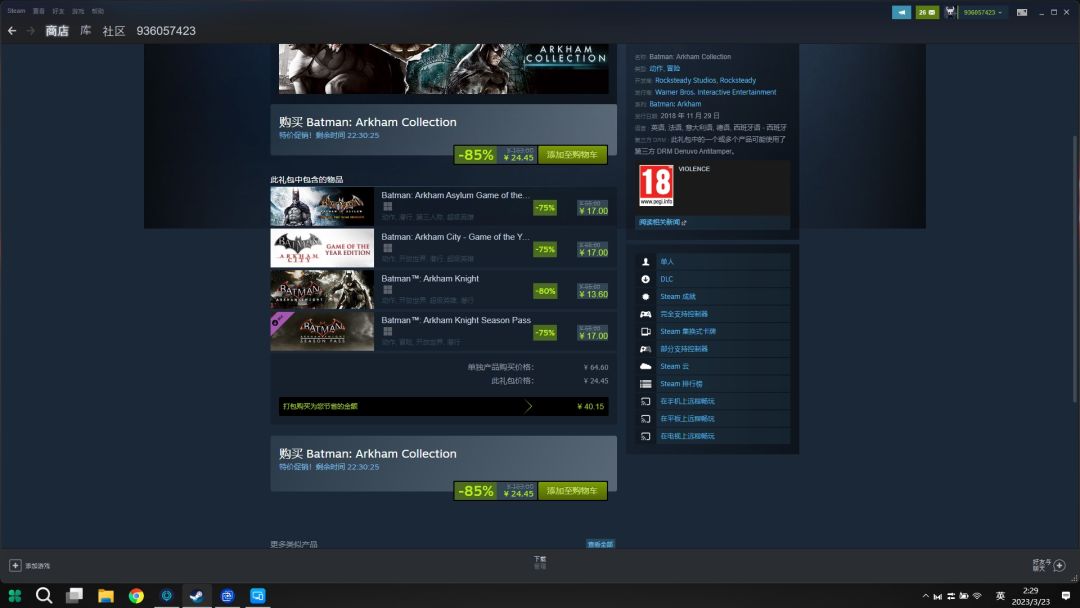Viewport: 1080px width, 608px height.
Task: Click the user avatar picture in header
Action: click(951, 12)
